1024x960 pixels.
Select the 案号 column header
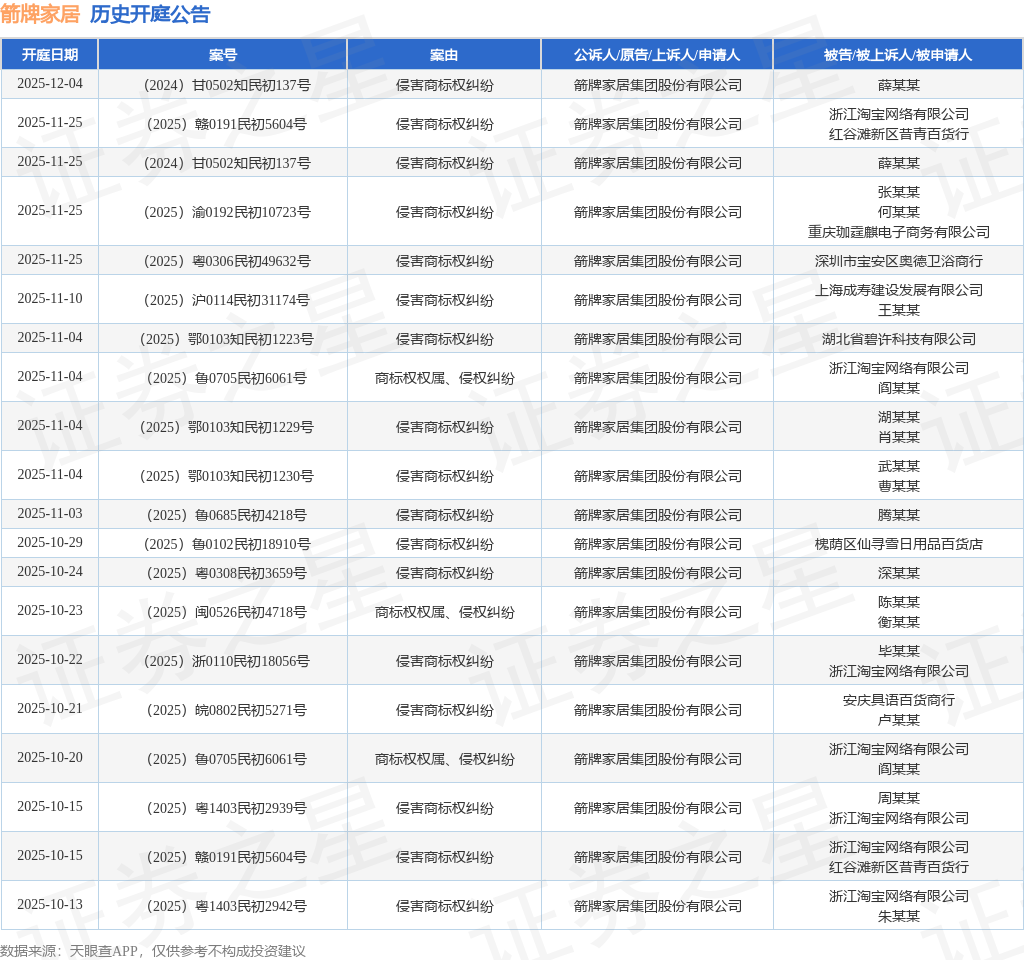point(223,55)
